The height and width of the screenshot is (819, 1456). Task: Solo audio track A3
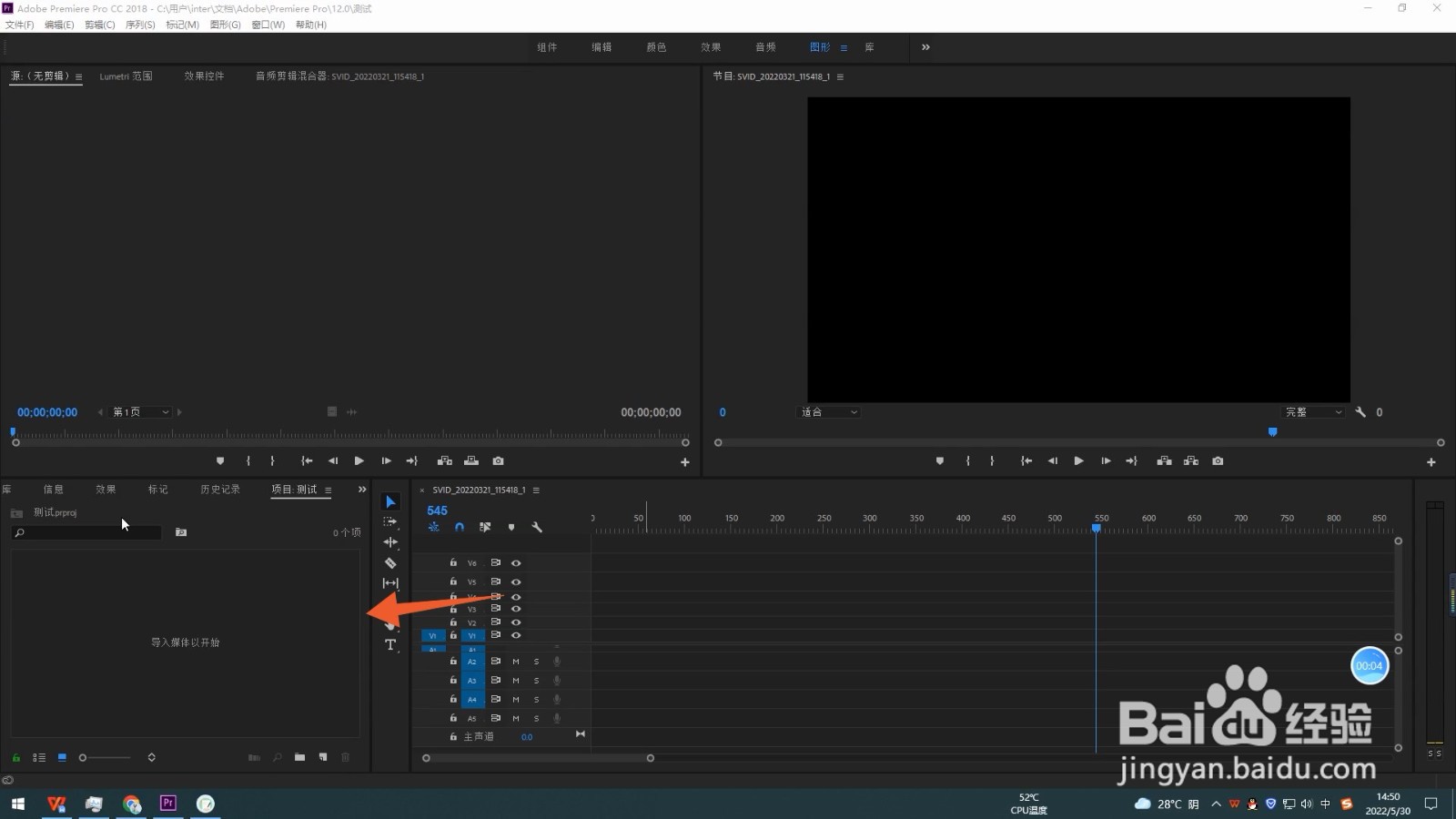point(536,681)
